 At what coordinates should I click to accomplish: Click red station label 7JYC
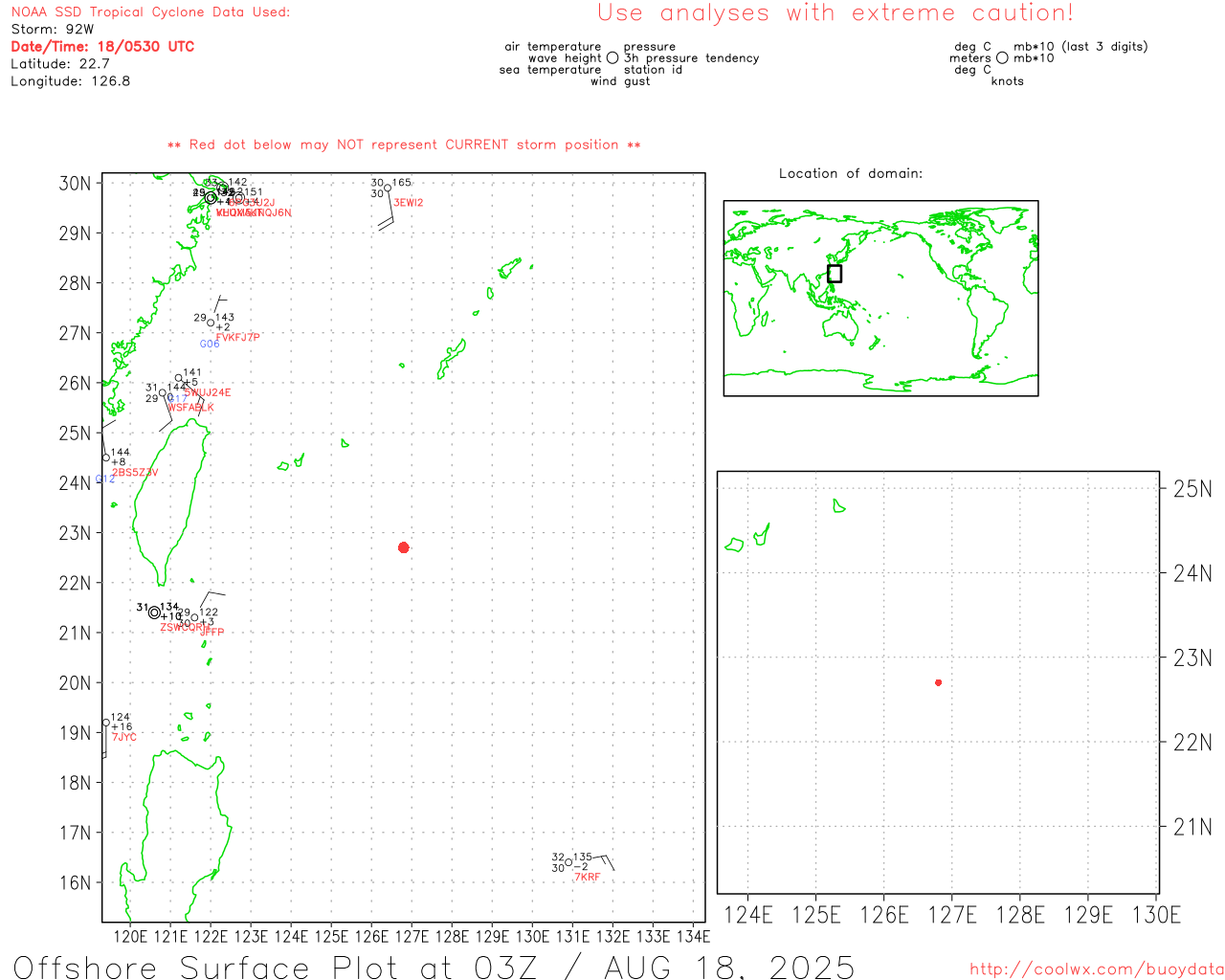pyautogui.click(x=124, y=737)
